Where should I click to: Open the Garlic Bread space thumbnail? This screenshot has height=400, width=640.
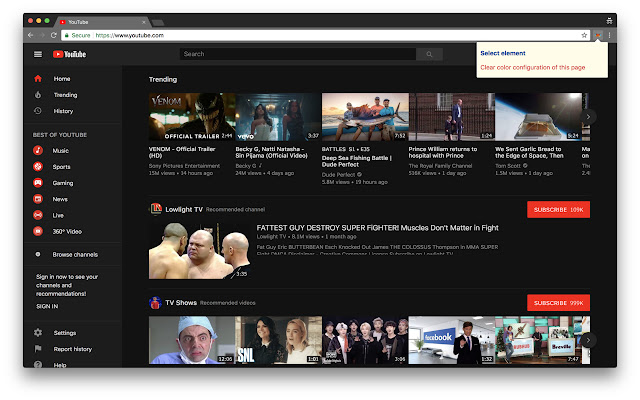click(538, 117)
